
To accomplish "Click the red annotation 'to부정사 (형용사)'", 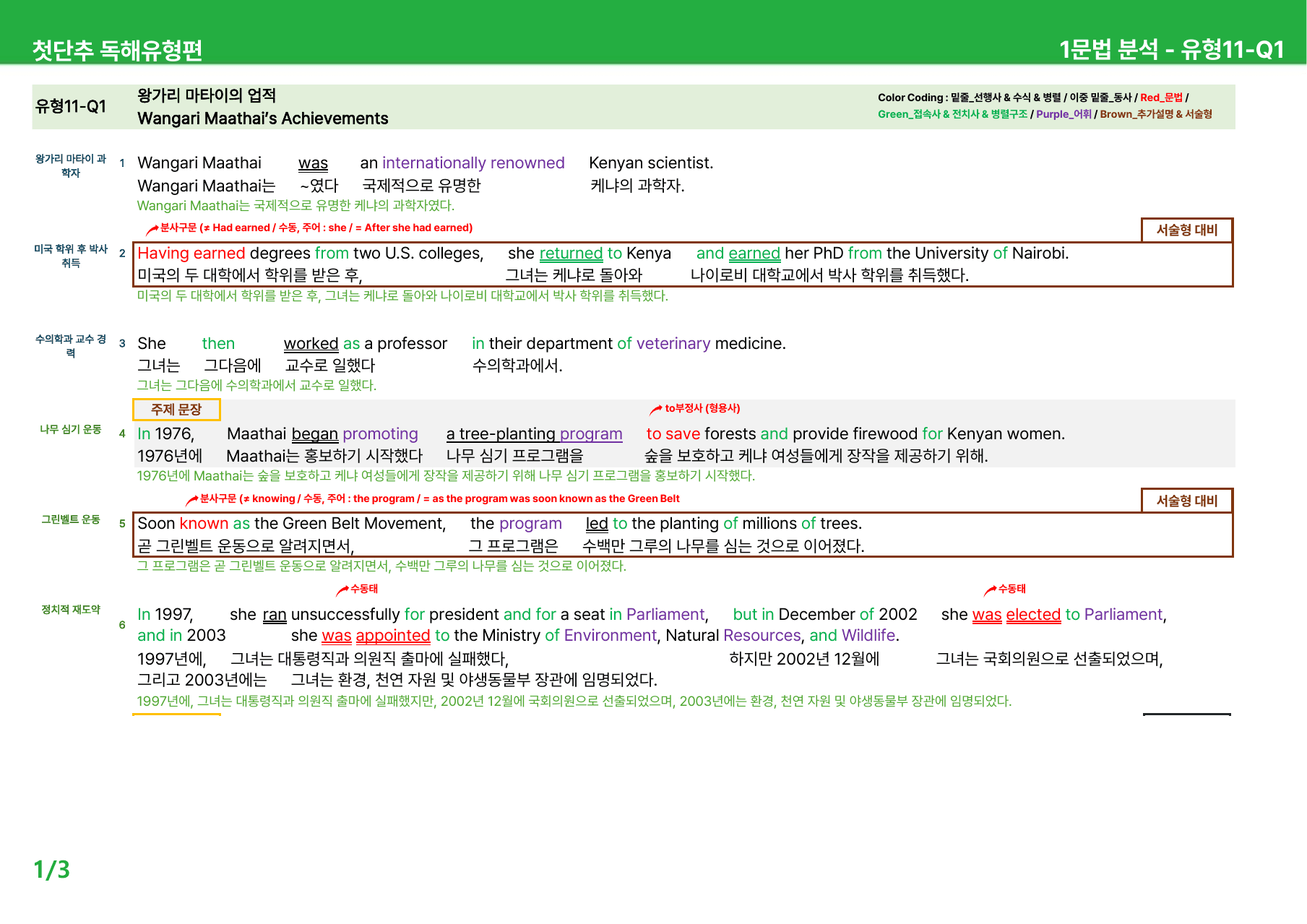I will (x=702, y=408).
